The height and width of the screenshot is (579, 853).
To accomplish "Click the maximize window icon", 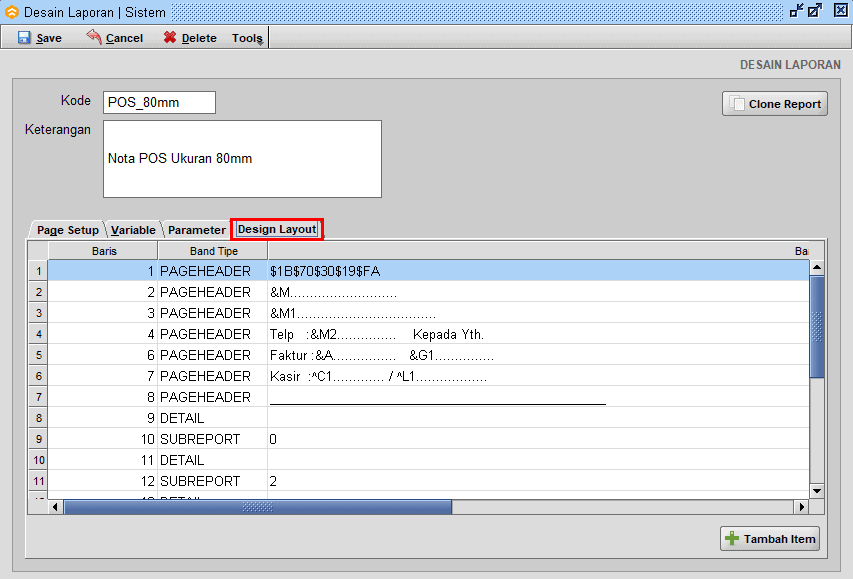I will [815, 10].
